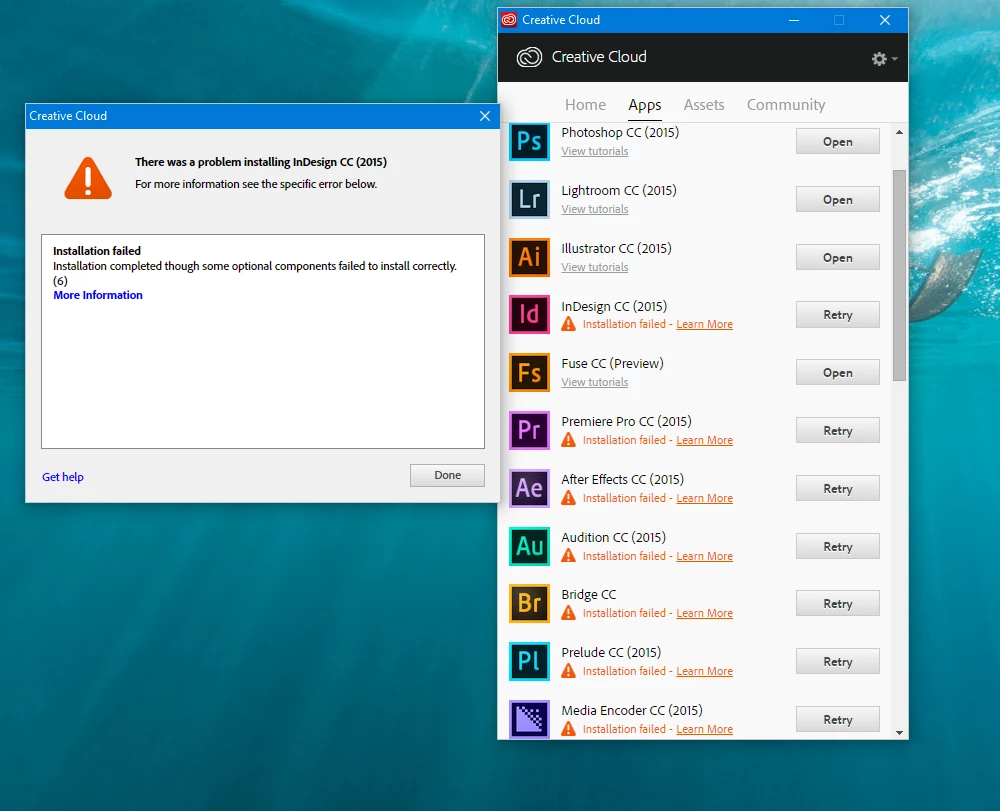Viewport: 1000px width, 811px height.
Task: Retry Bridge CC installation
Action: [837, 603]
